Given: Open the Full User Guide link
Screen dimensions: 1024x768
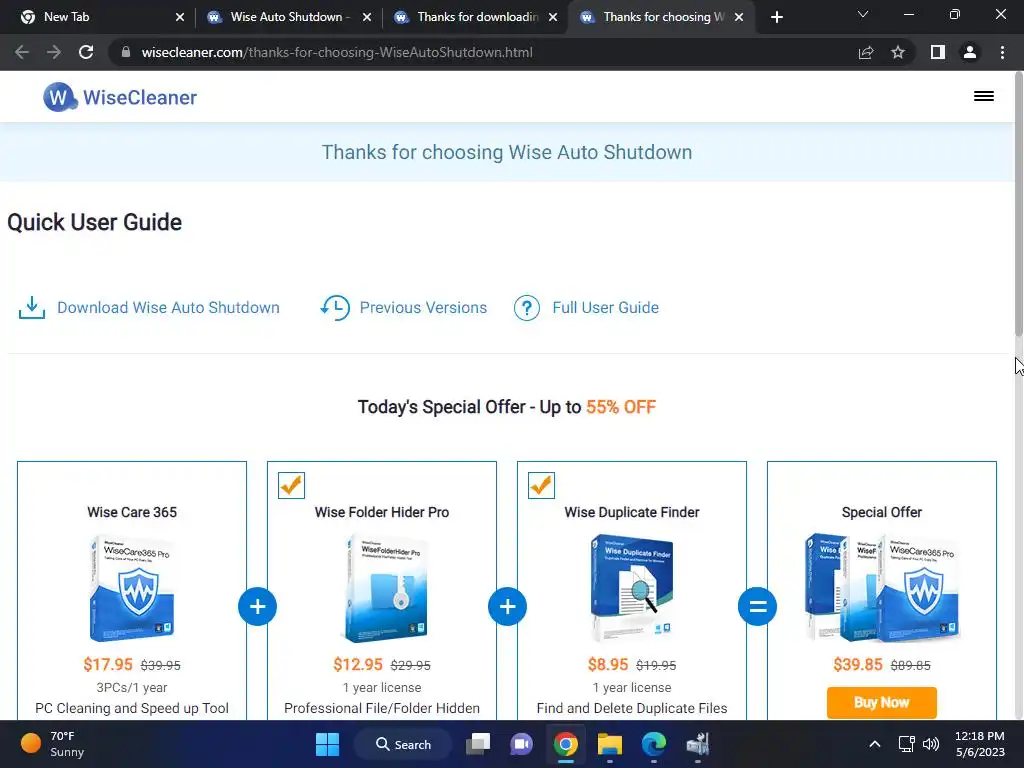Looking at the screenshot, I should 605,308.
